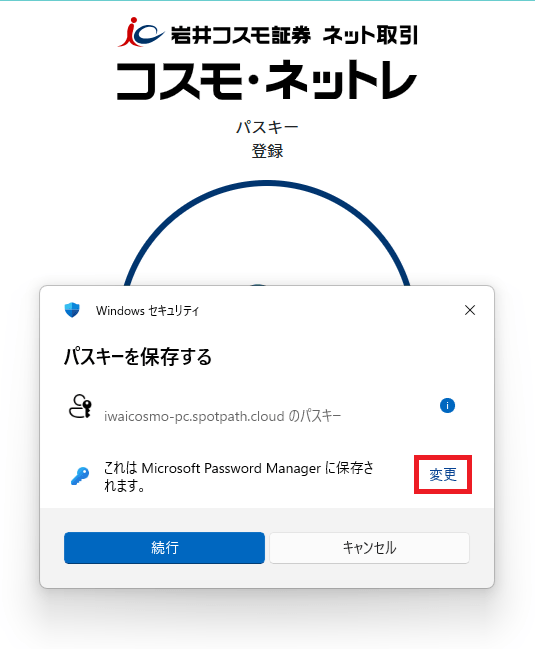Click the Microsoft Password Manager message text
Screen dimensions: 535x649
(238, 476)
